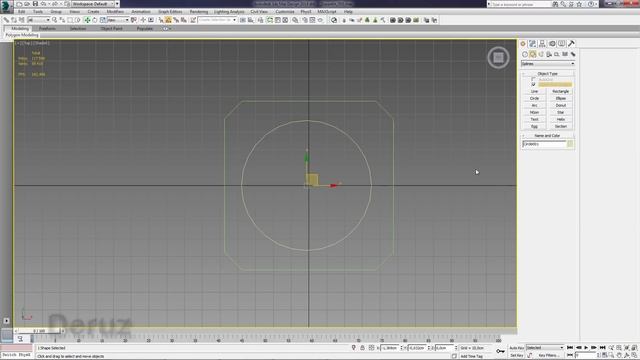Open the named selection sets dropdown

click(217, 20)
